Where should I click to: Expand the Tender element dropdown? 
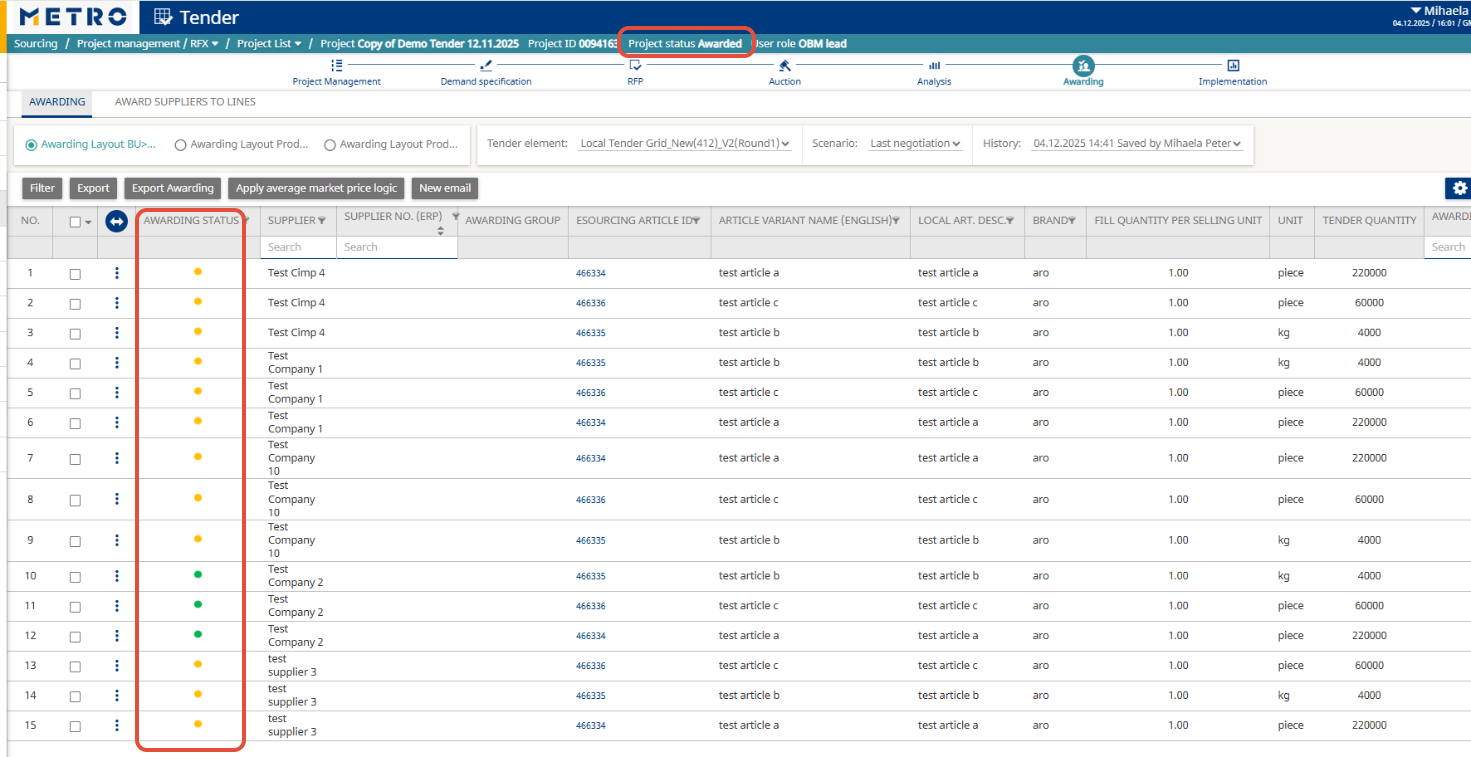tap(685, 144)
